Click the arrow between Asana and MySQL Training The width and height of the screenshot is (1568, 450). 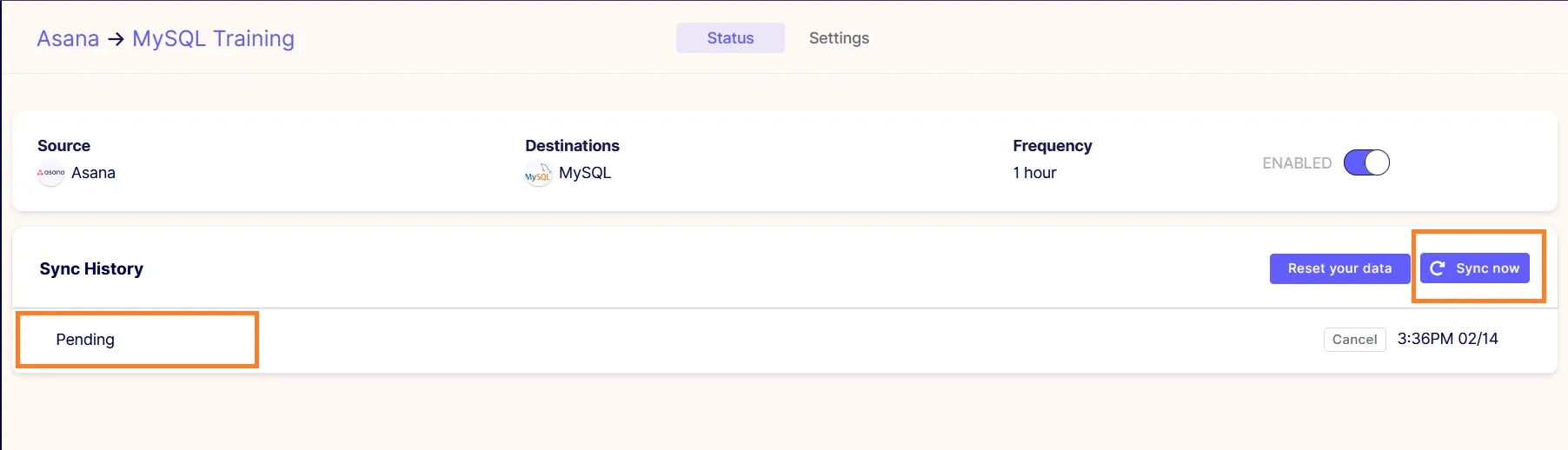116,39
